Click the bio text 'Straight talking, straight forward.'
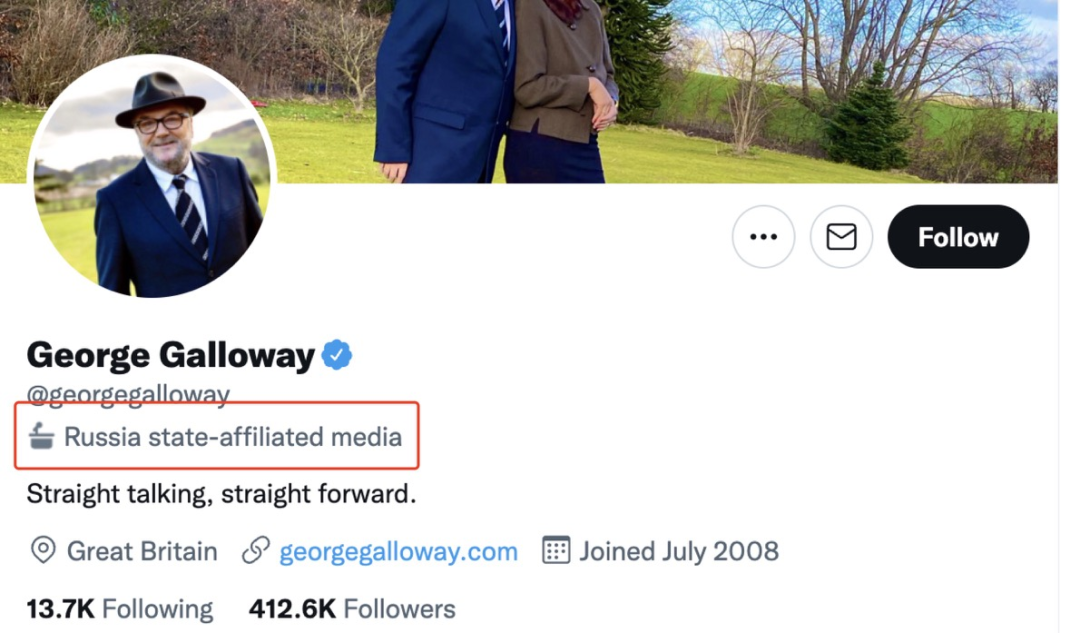The image size is (1080, 633). click(x=221, y=494)
